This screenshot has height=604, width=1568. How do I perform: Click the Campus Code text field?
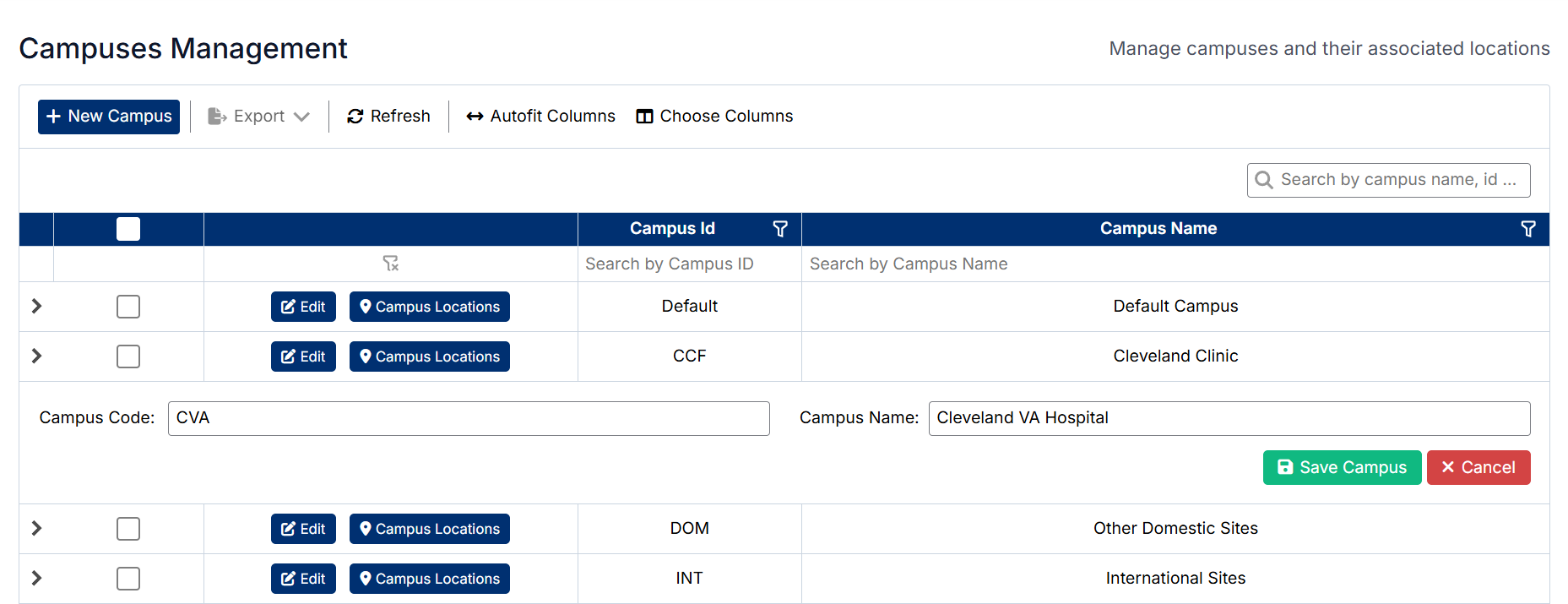(x=469, y=418)
